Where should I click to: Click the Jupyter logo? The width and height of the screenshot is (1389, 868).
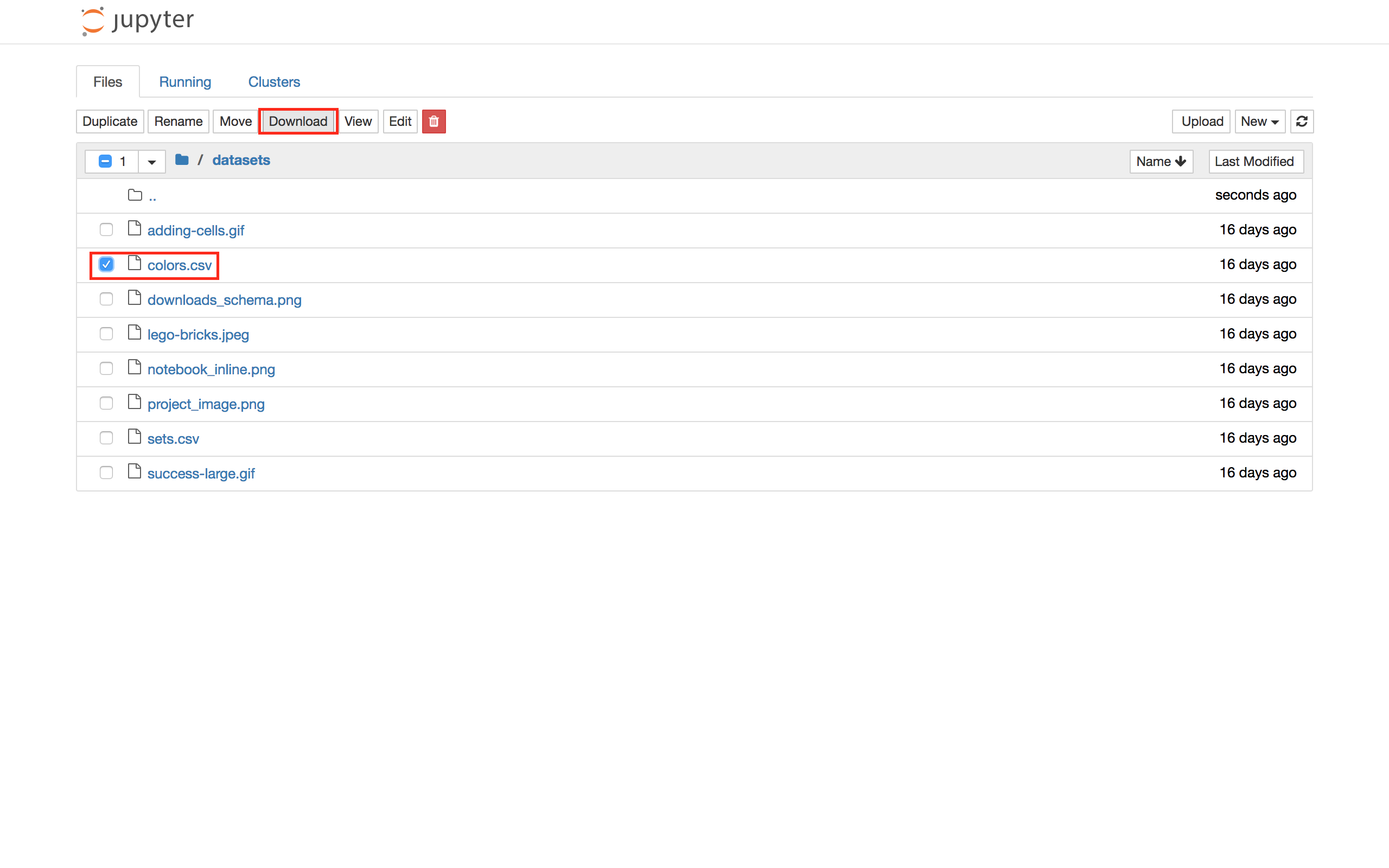point(138,21)
